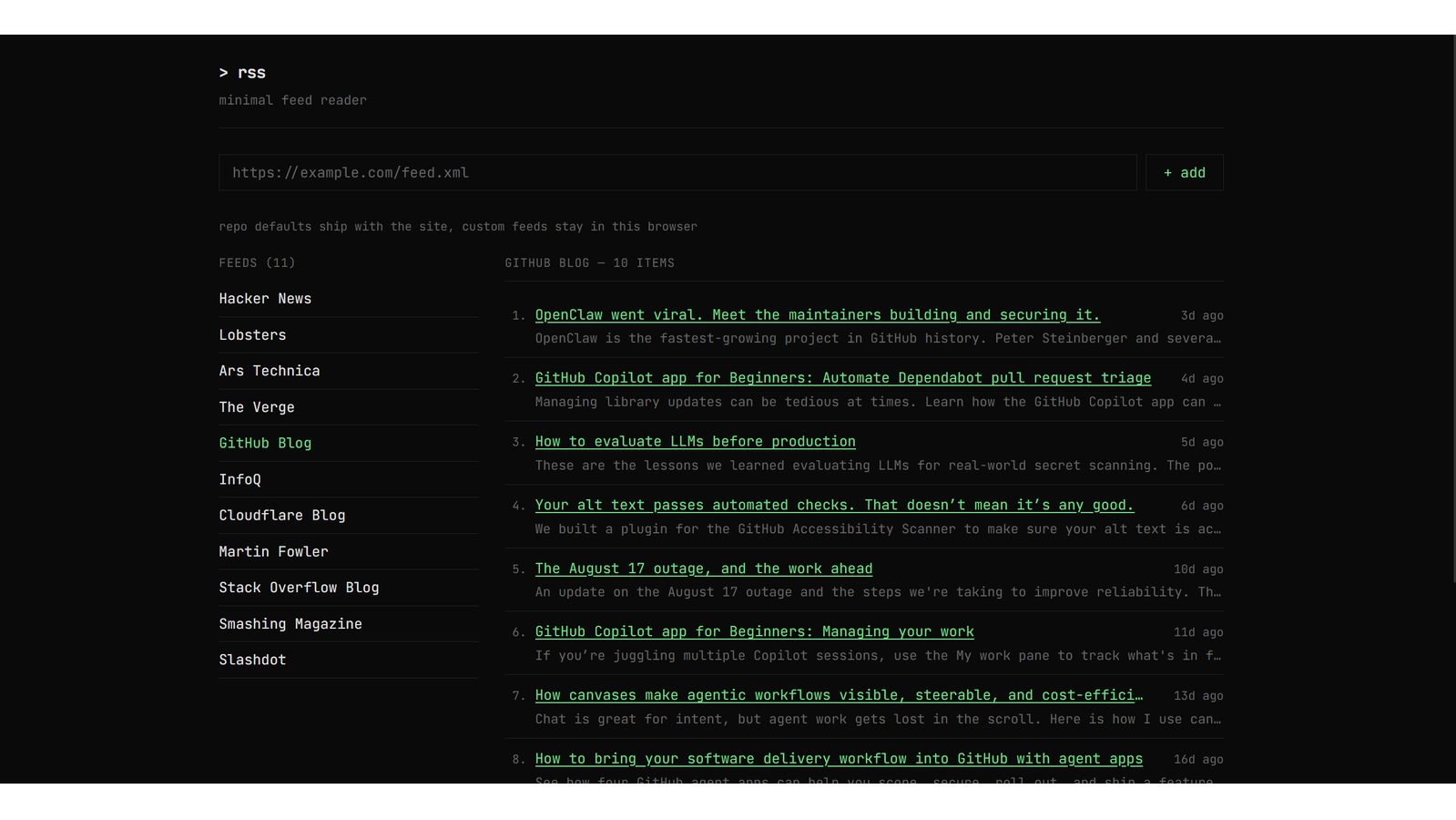Click the 'An update on the August 17 outage' summary
Image resolution: width=1456 pixels, height=820 pixels.
(x=879, y=592)
